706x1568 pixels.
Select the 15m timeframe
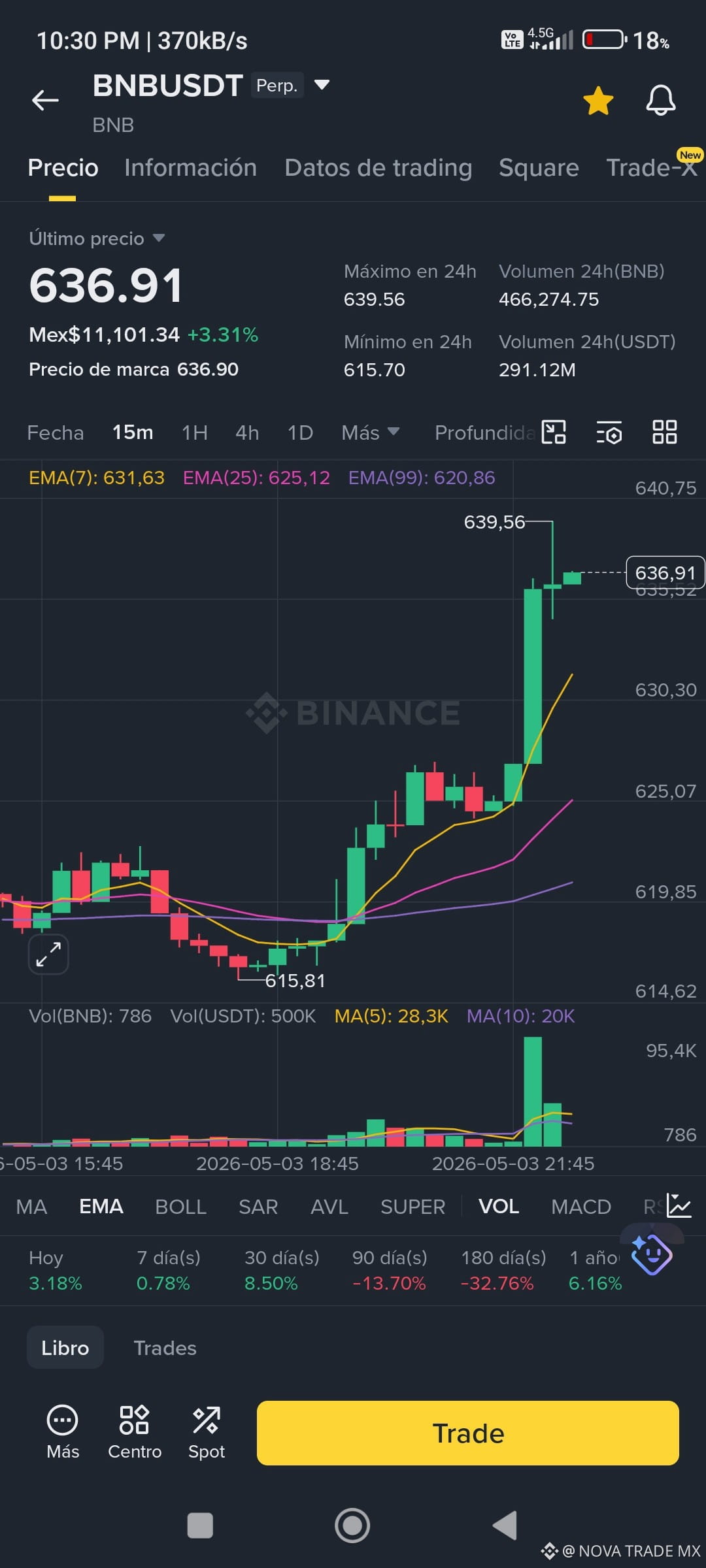click(133, 433)
